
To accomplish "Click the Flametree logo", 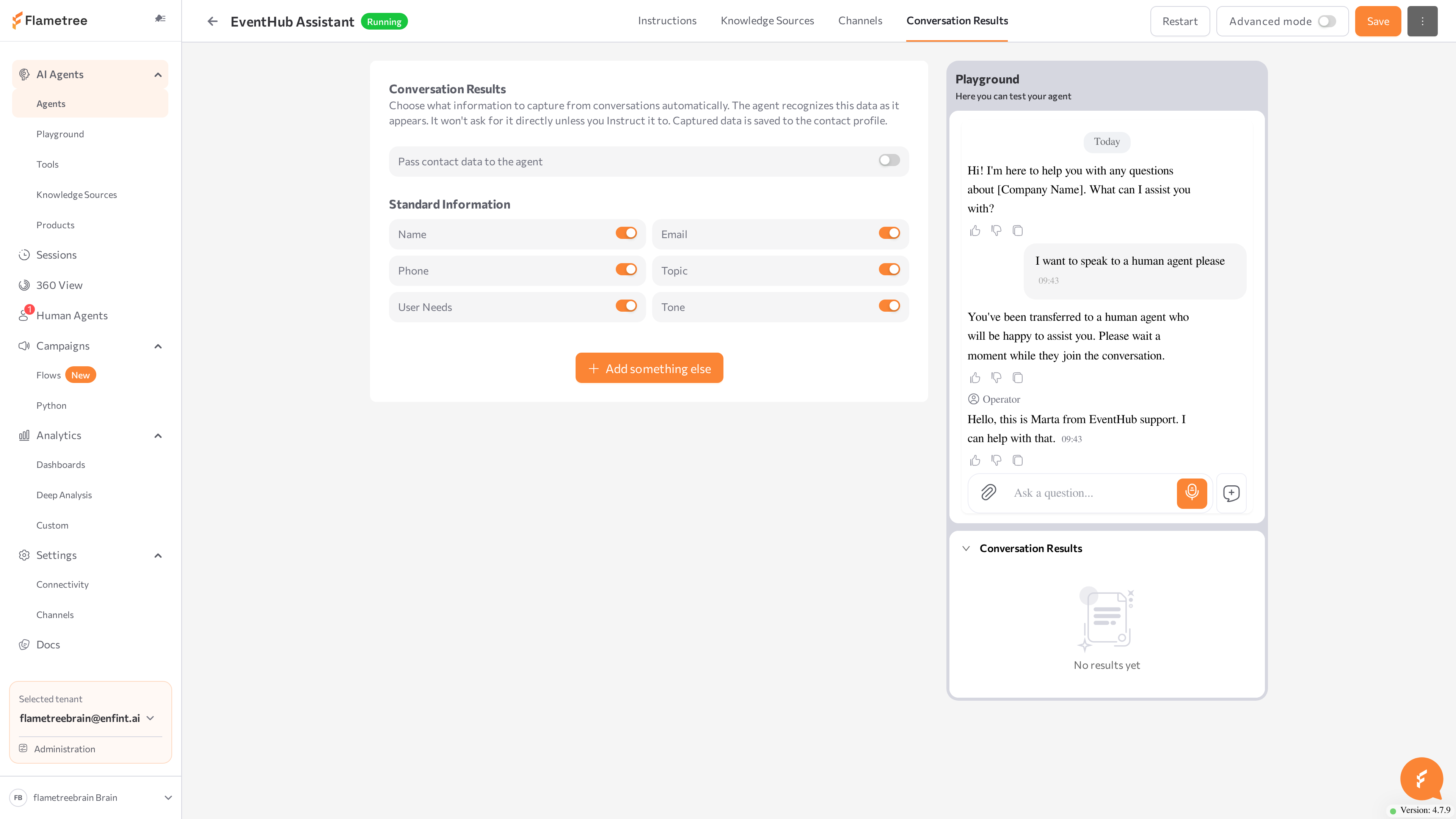I will [x=50, y=20].
